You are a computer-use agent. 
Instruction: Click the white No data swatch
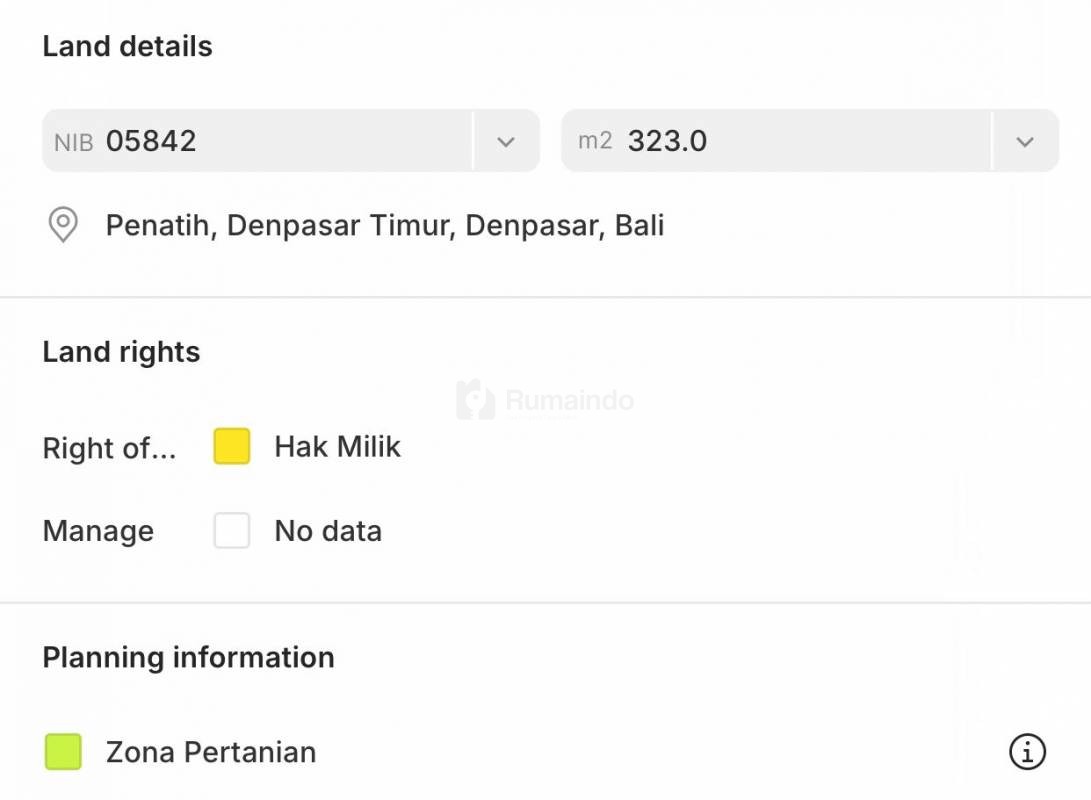232,530
